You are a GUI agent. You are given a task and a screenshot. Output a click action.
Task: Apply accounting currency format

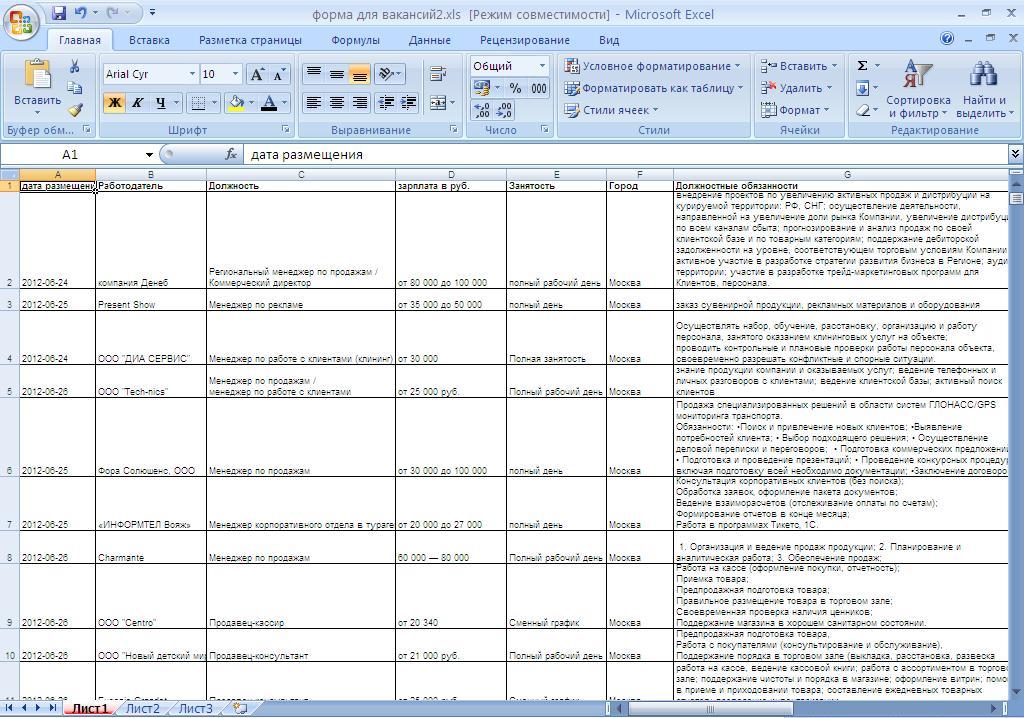click(482, 88)
